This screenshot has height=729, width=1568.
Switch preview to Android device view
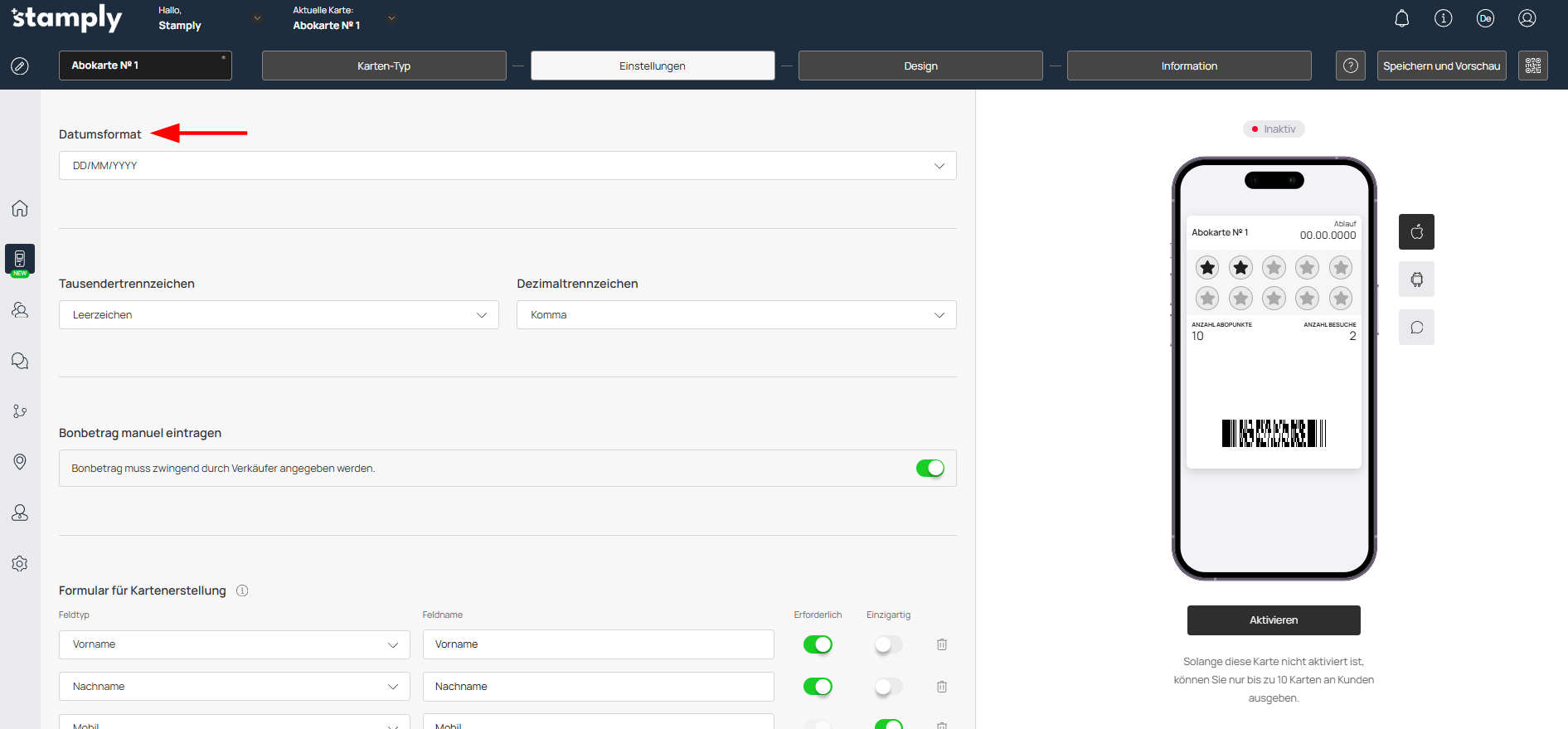1416,279
